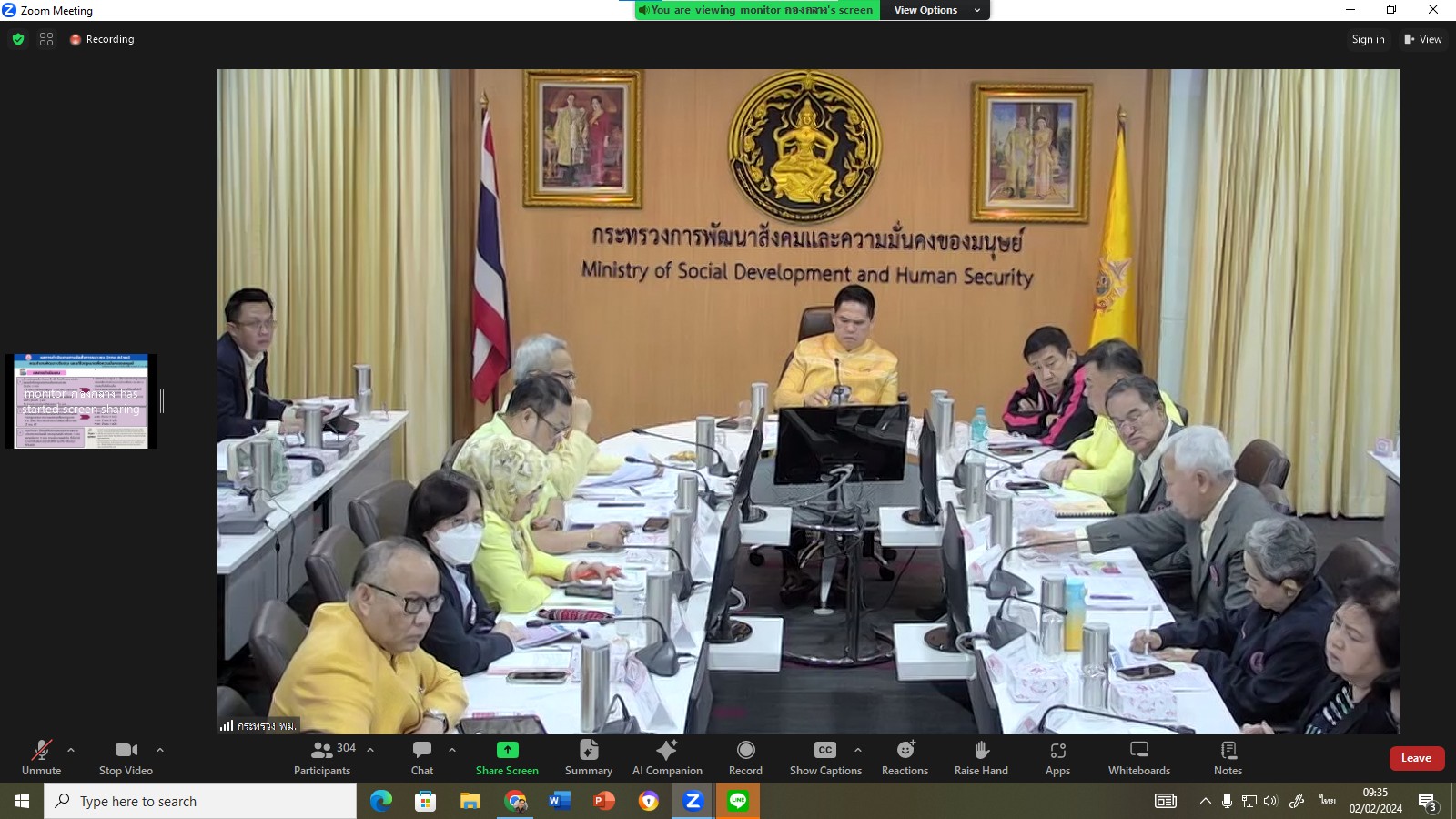Open the Chat panel
Image resolution: width=1456 pixels, height=819 pixels.
pyautogui.click(x=422, y=758)
